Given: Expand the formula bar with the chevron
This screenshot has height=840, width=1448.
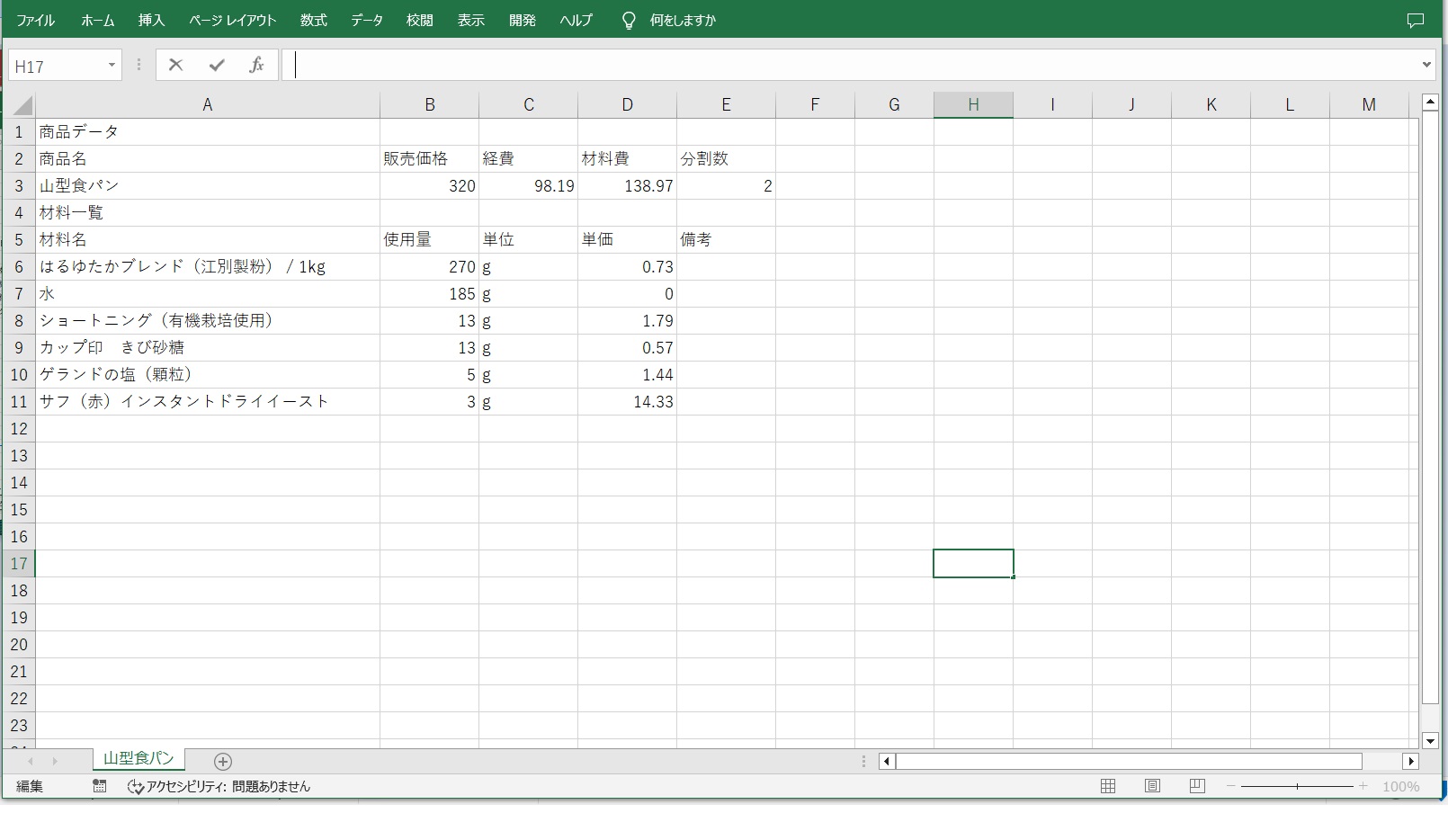Looking at the screenshot, I should [1426, 65].
